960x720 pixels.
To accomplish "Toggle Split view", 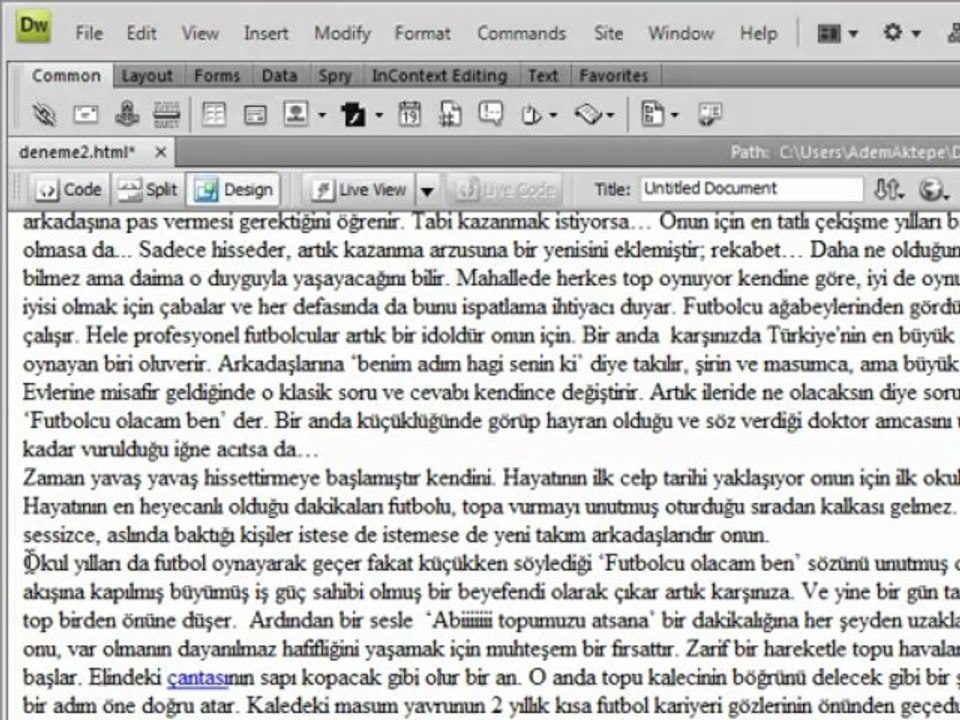I will click(x=148, y=190).
